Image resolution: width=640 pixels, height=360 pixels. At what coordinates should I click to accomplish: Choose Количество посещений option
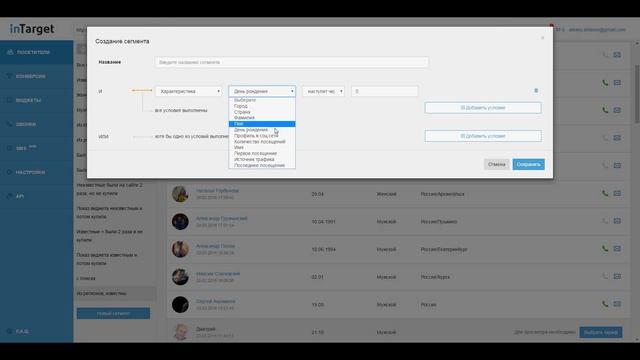coord(262,142)
